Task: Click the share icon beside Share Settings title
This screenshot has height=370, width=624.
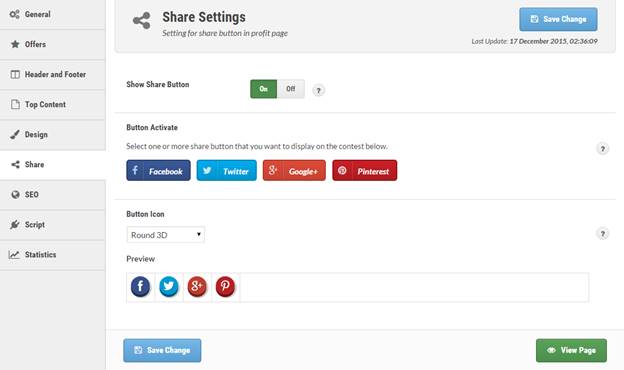Action: coord(142,21)
